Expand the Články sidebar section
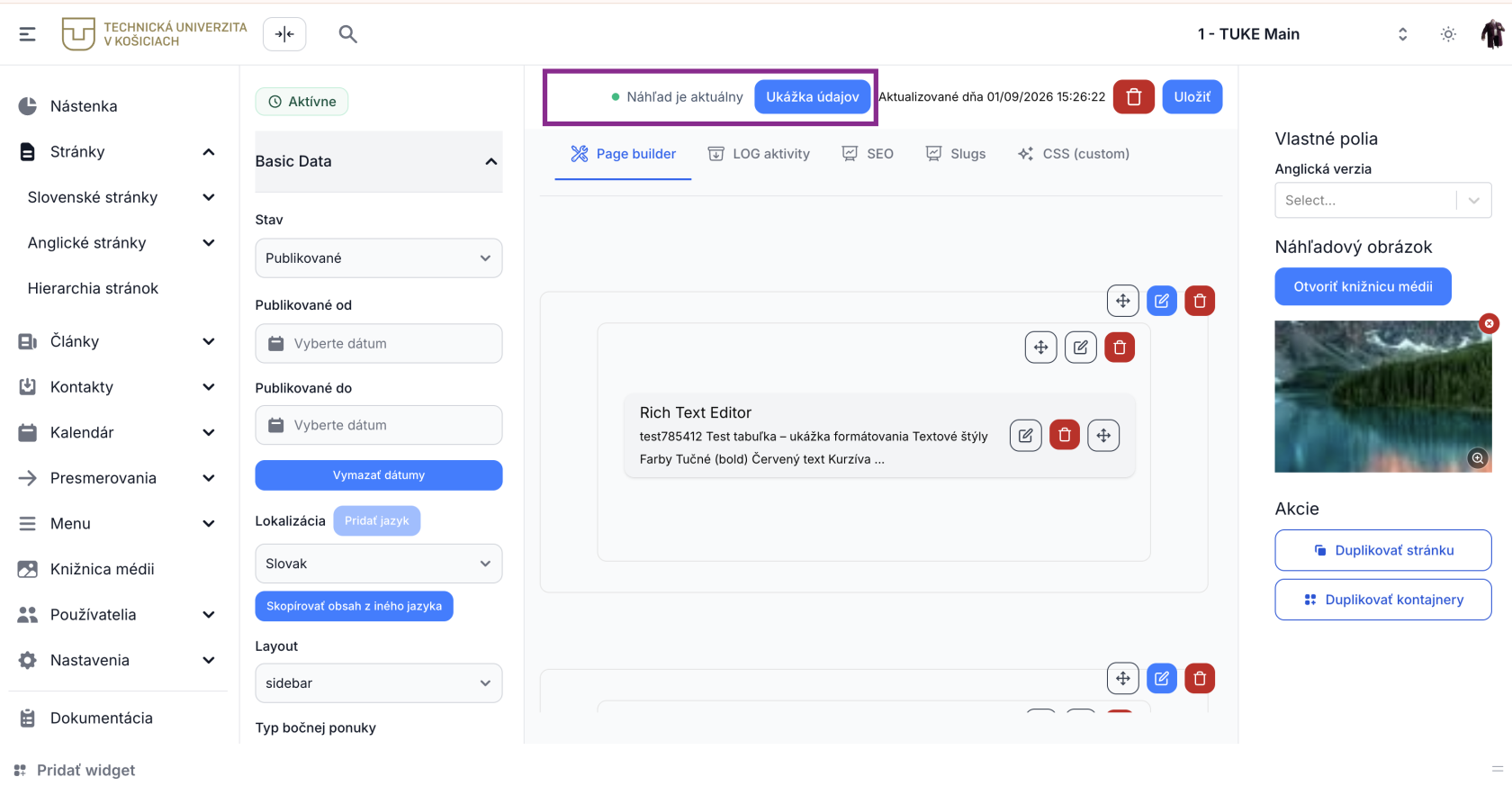1512x795 pixels. pos(209,341)
